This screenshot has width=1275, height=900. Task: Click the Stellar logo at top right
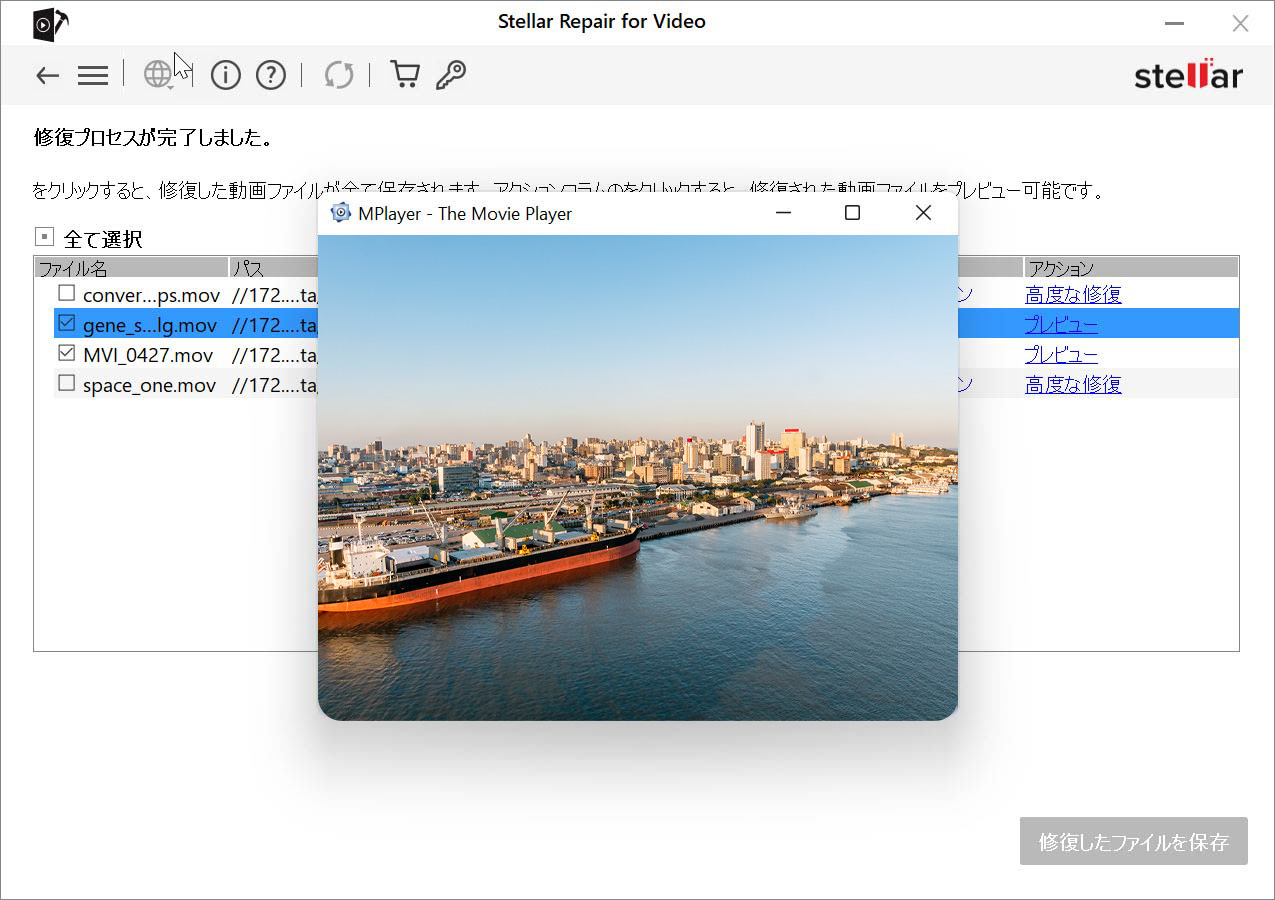pos(1188,76)
